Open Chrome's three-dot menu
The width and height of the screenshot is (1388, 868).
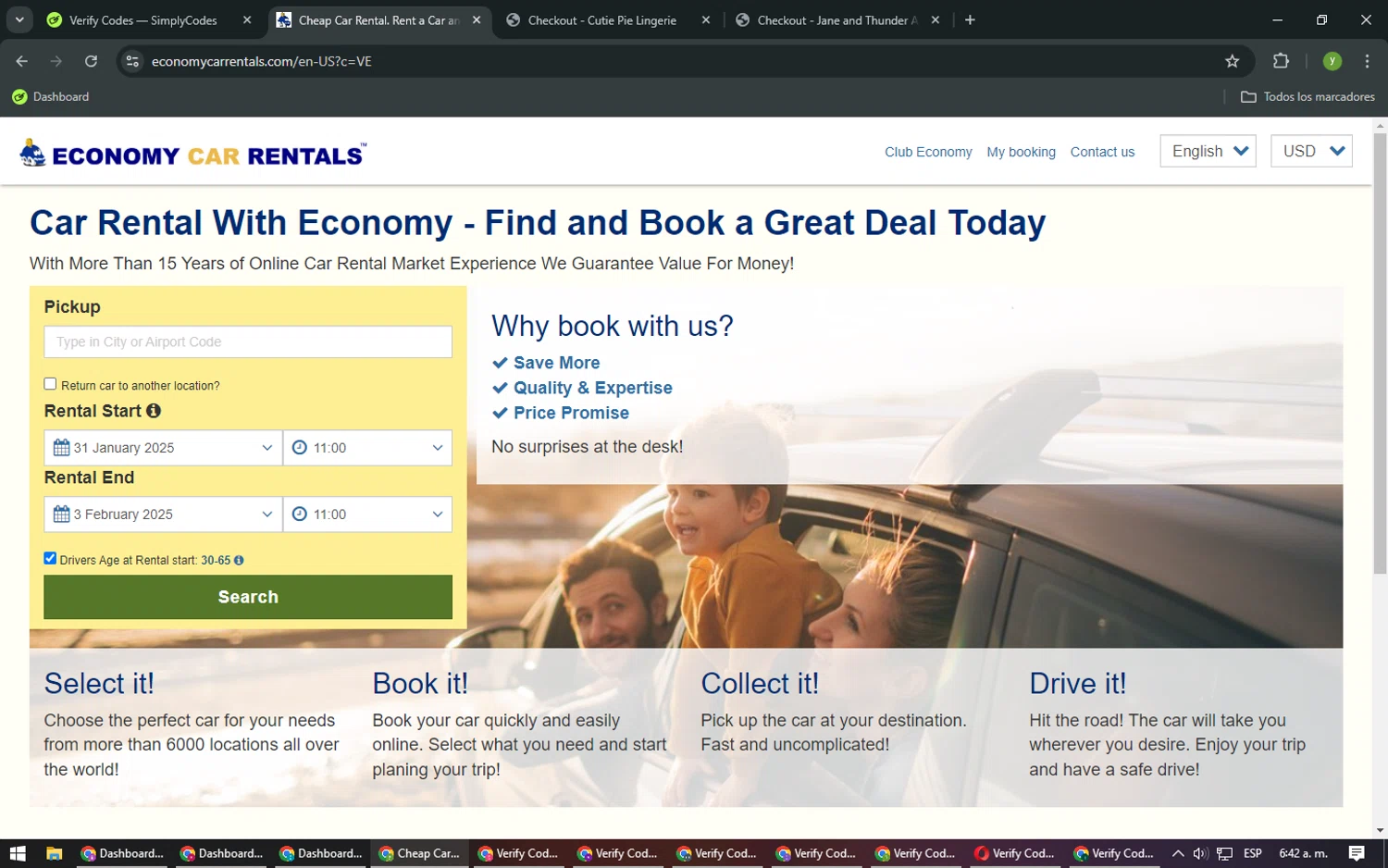point(1367,61)
